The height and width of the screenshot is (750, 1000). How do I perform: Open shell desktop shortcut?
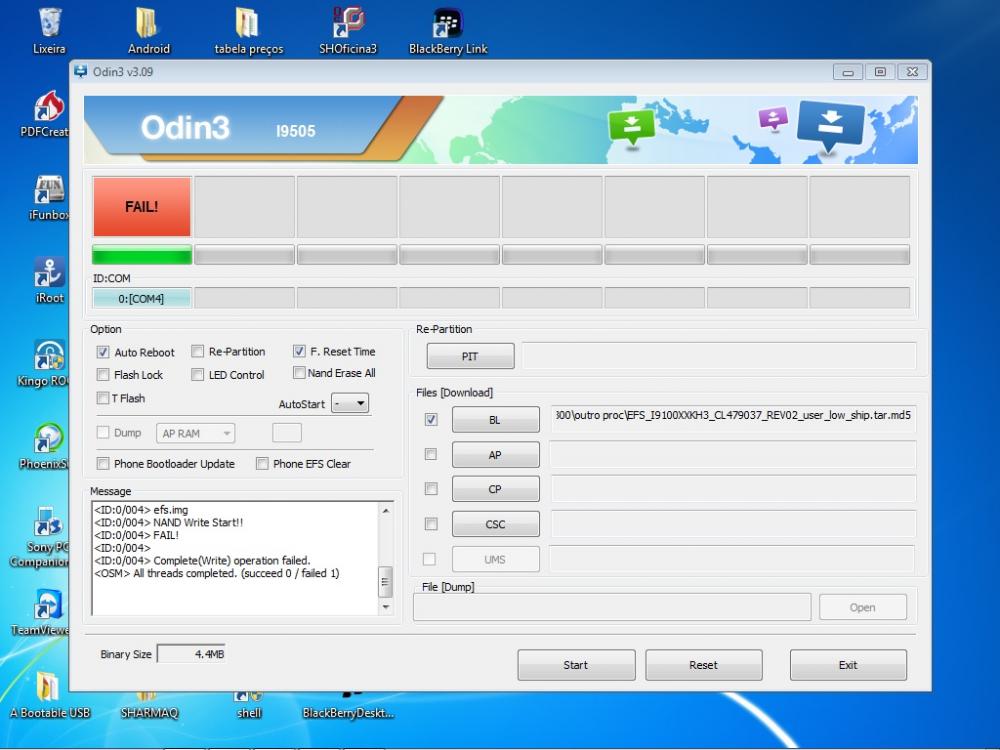pos(249,707)
